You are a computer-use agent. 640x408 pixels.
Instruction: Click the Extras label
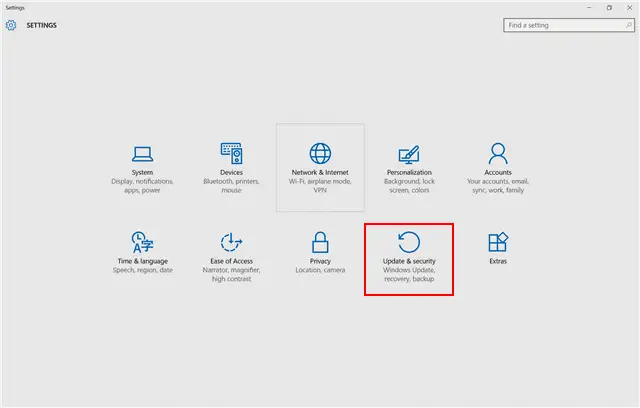point(498,261)
